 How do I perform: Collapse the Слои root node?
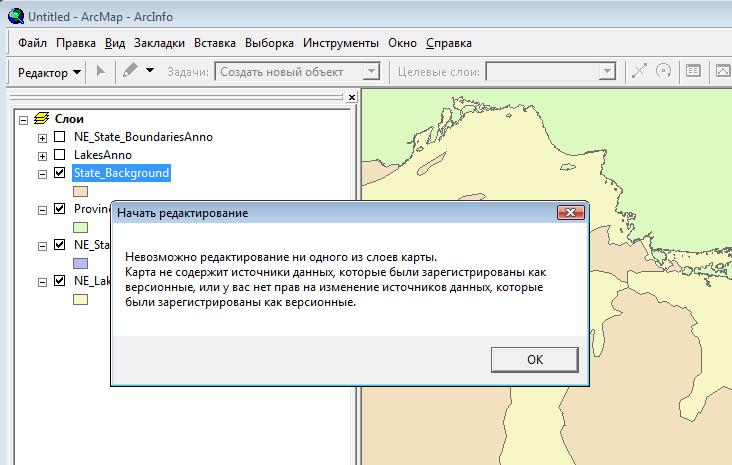coord(23,120)
